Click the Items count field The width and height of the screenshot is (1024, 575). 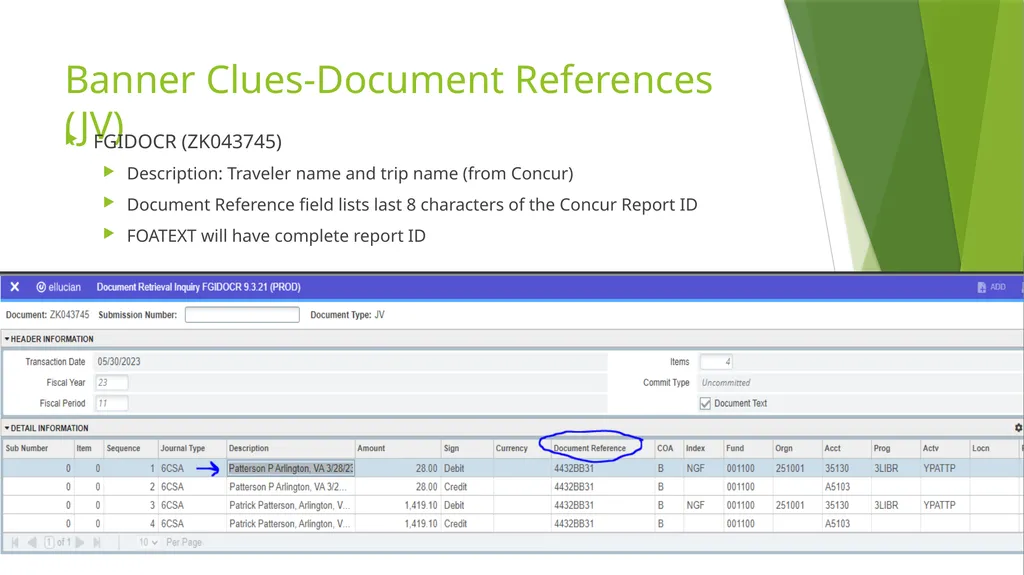[716, 362]
